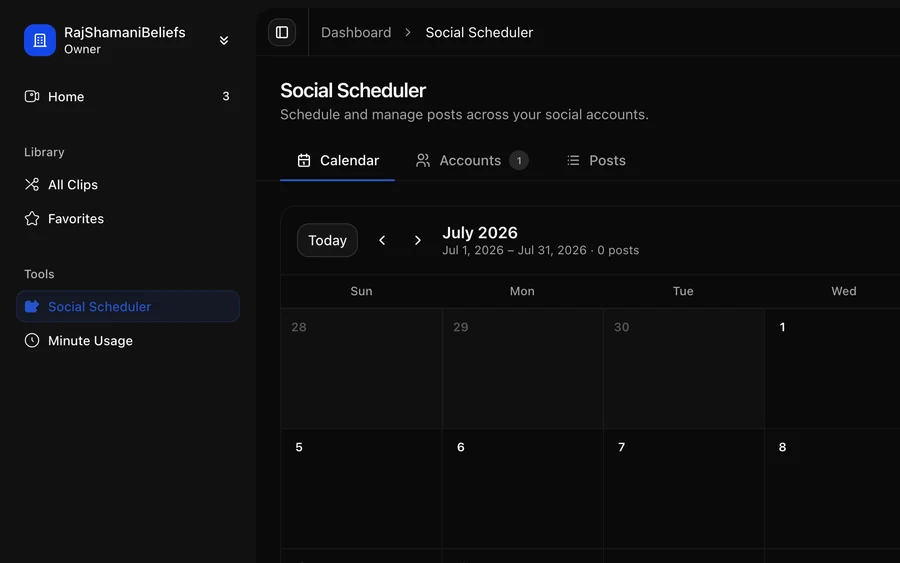Jump to Today in calendar

click(327, 240)
